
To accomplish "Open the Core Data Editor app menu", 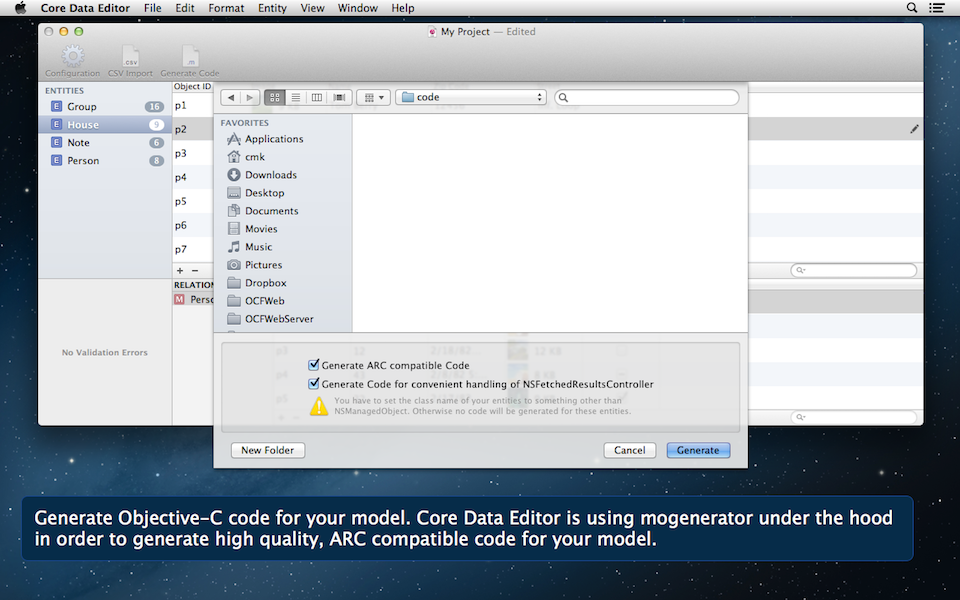I will (85, 8).
